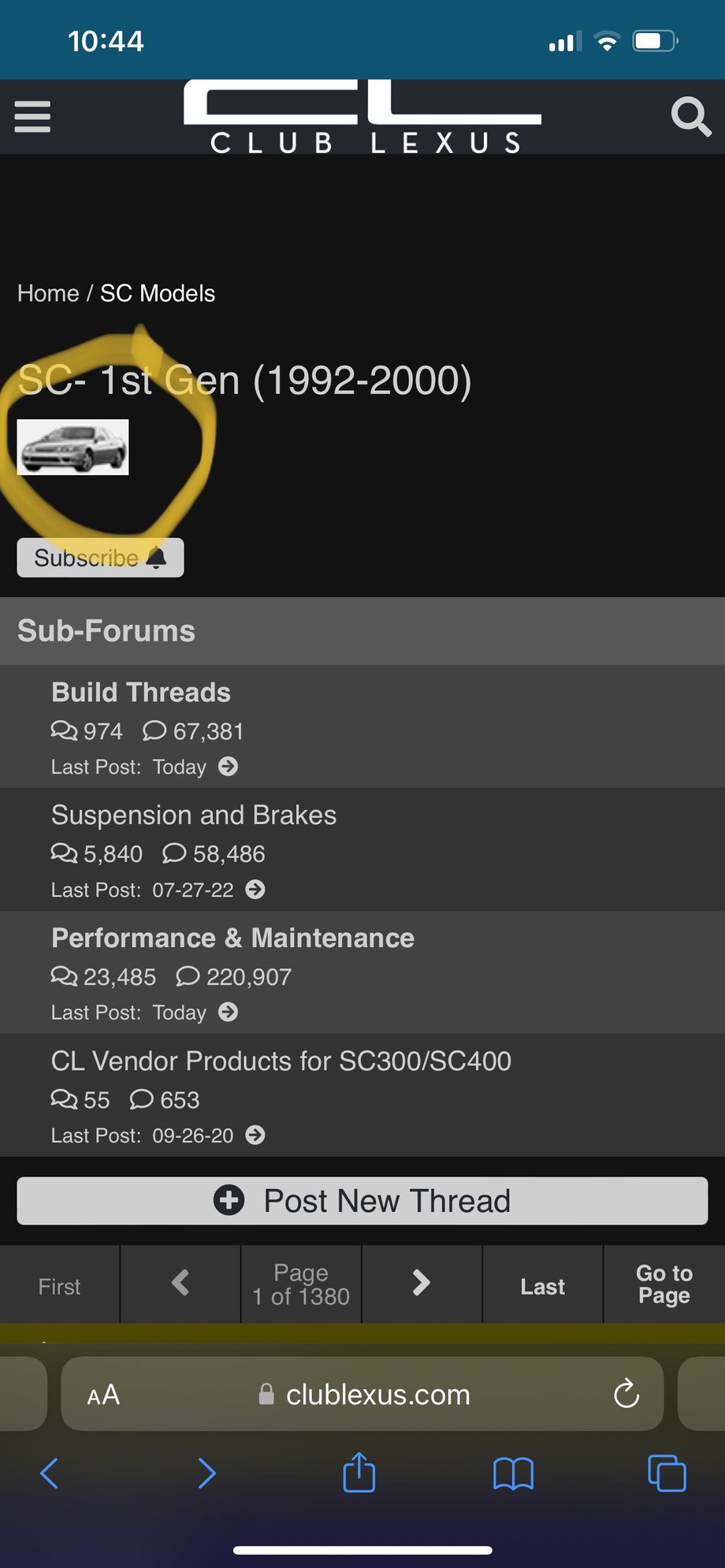Image resolution: width=725 pixels, height=1568 pixels.
Task: Reload the page with refresh icon
Action: (626, 1394)
